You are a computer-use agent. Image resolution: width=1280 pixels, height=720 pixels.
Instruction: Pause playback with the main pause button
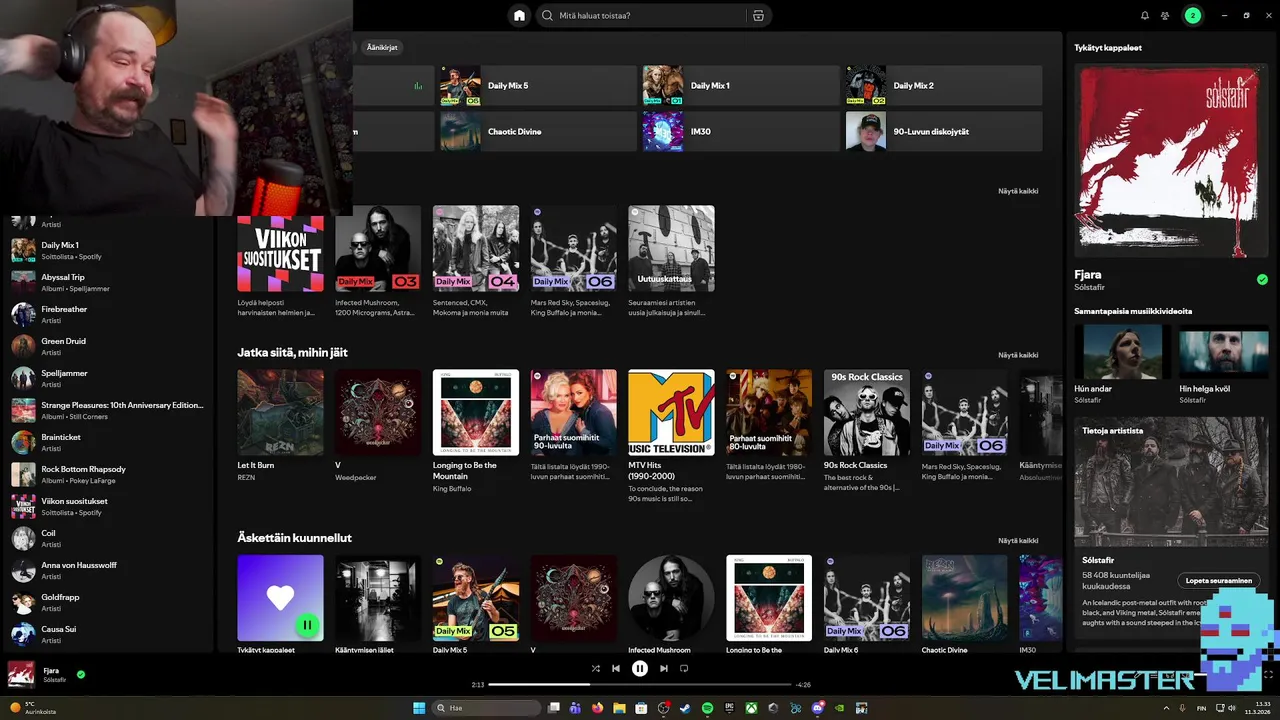tap(640, 668)
